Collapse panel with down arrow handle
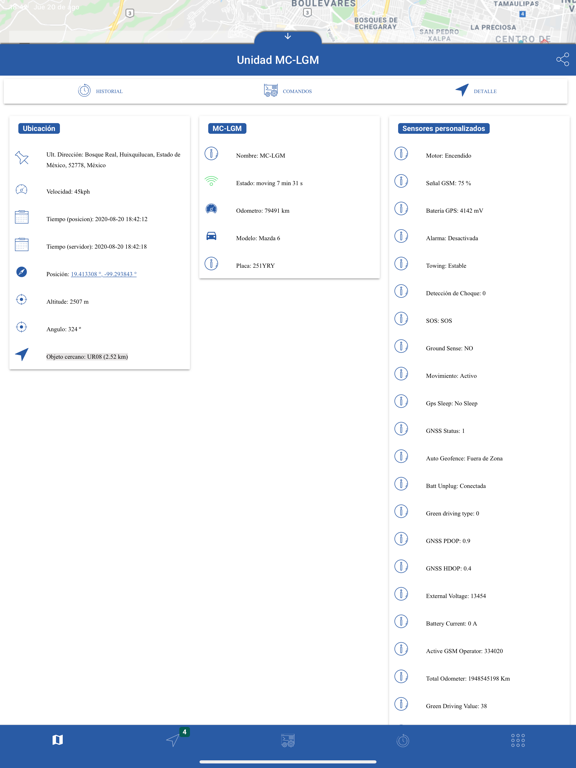The height and width of the screenshot is (768, 576). pos(288,37)
